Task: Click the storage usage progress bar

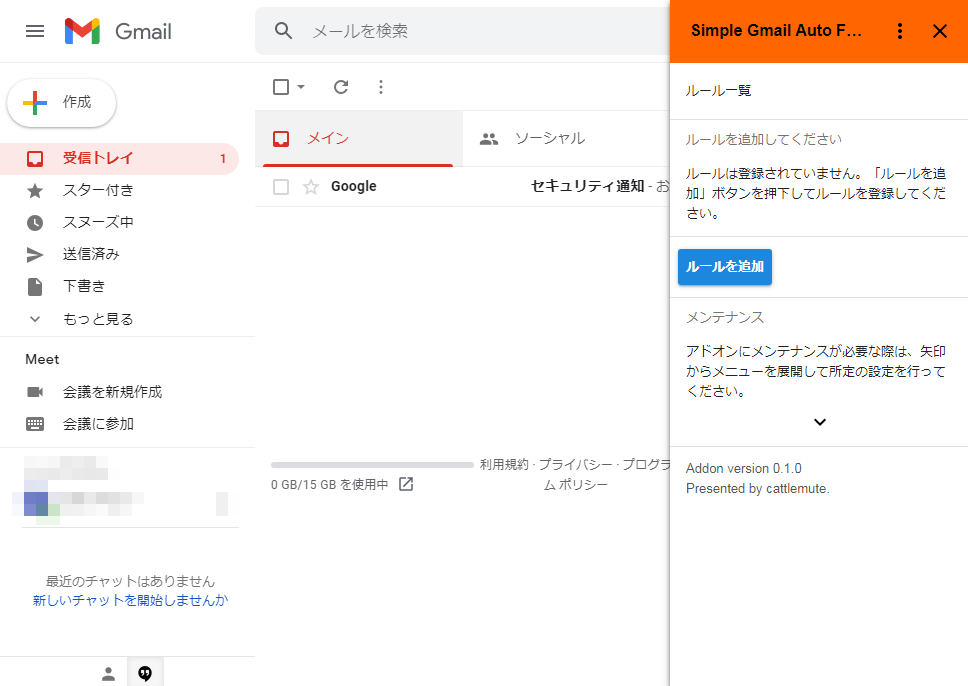Action: coord(372,465)
